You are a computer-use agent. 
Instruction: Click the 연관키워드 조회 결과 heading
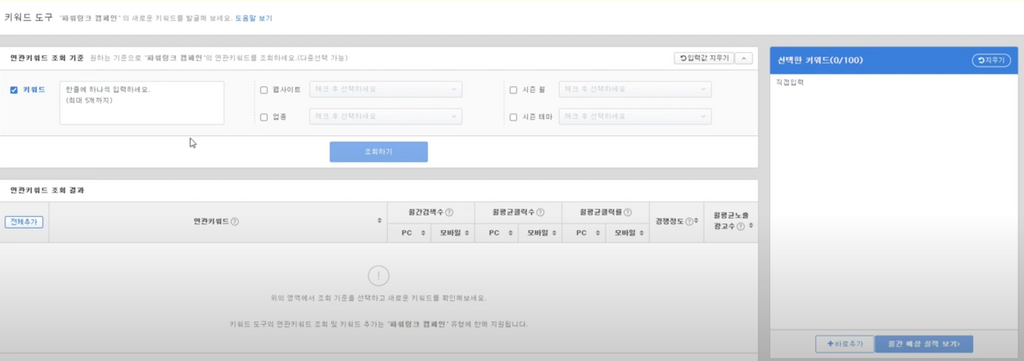point(47,191)
